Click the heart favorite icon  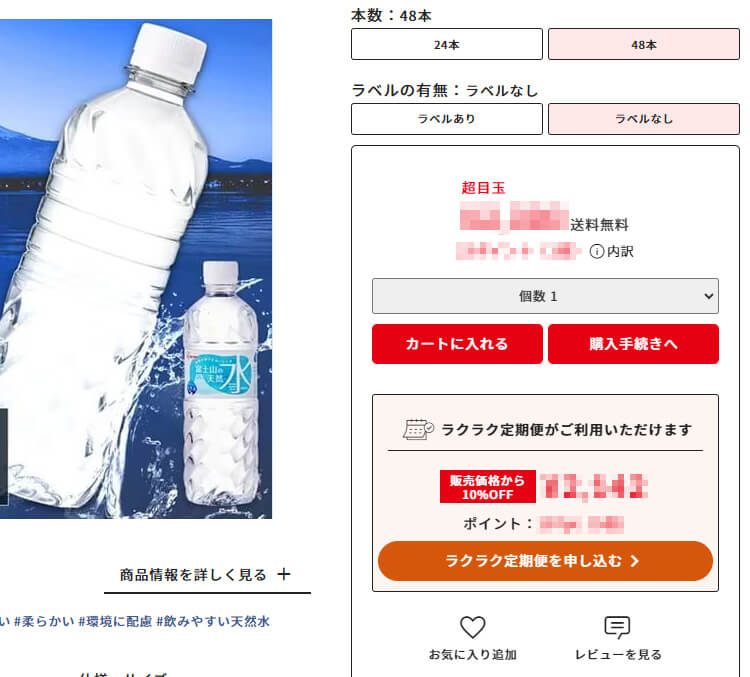coord(473,627)
